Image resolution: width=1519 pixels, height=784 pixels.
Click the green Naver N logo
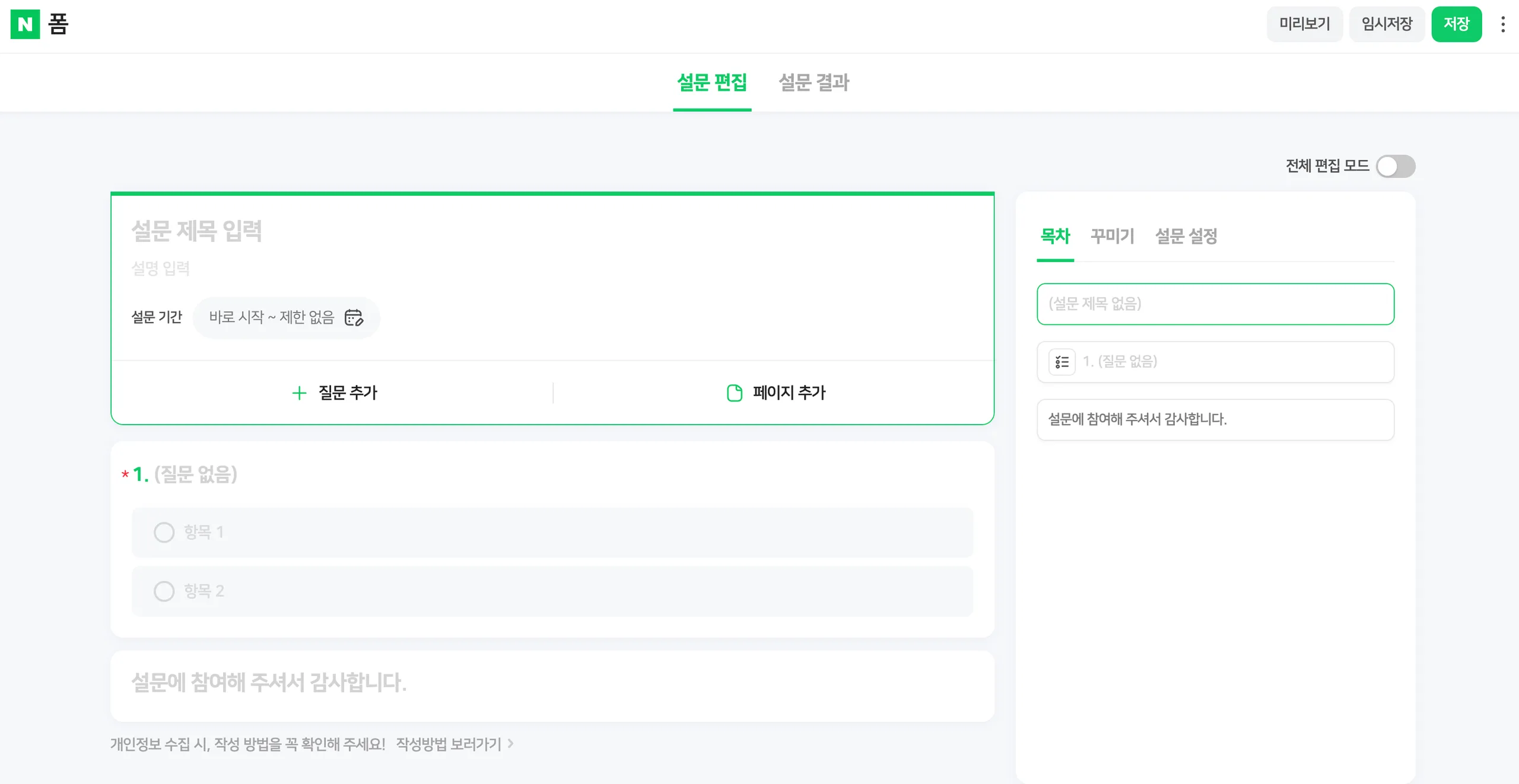(25, 24)
